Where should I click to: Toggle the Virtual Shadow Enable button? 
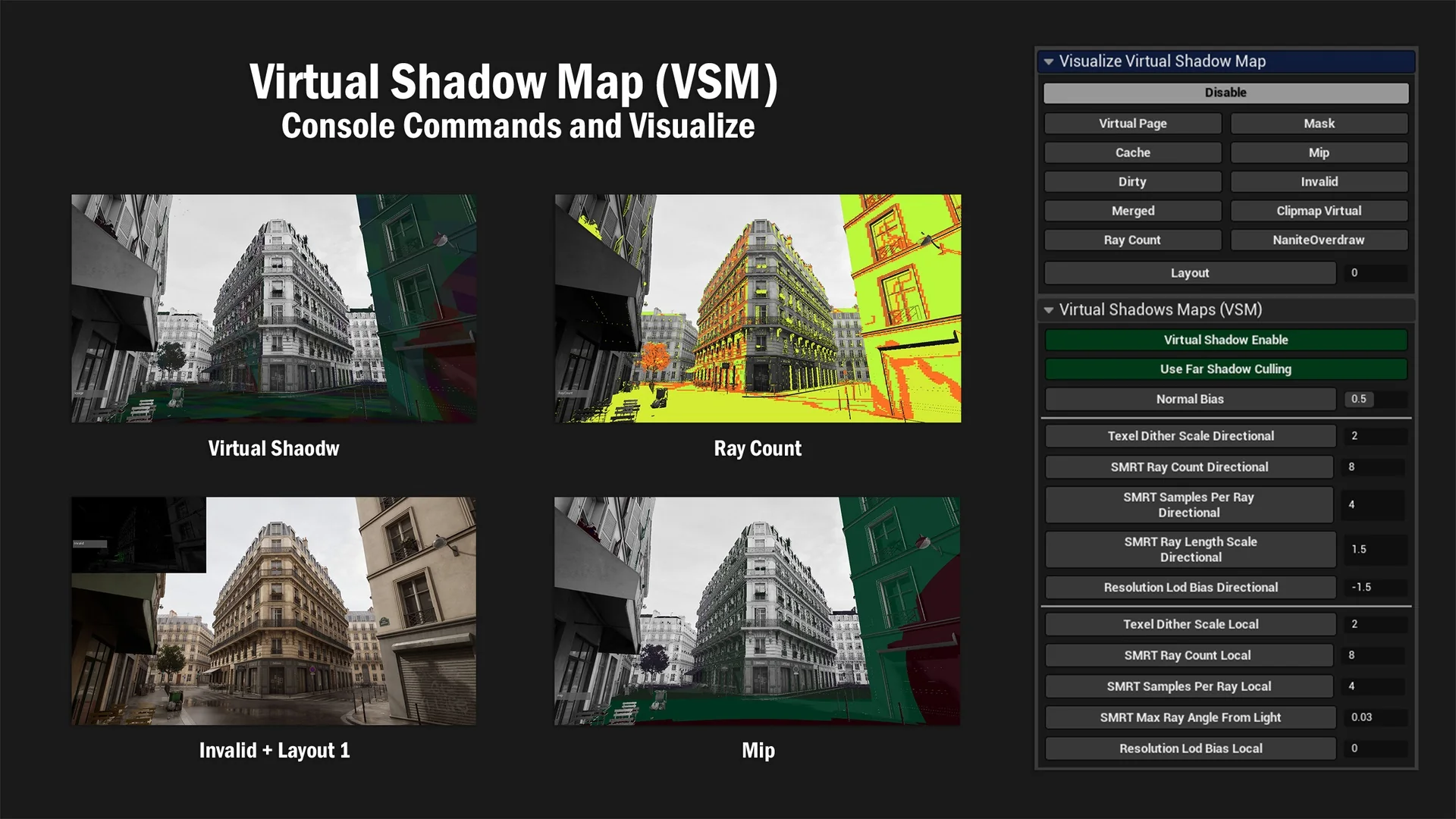[x=1225, y=340]
